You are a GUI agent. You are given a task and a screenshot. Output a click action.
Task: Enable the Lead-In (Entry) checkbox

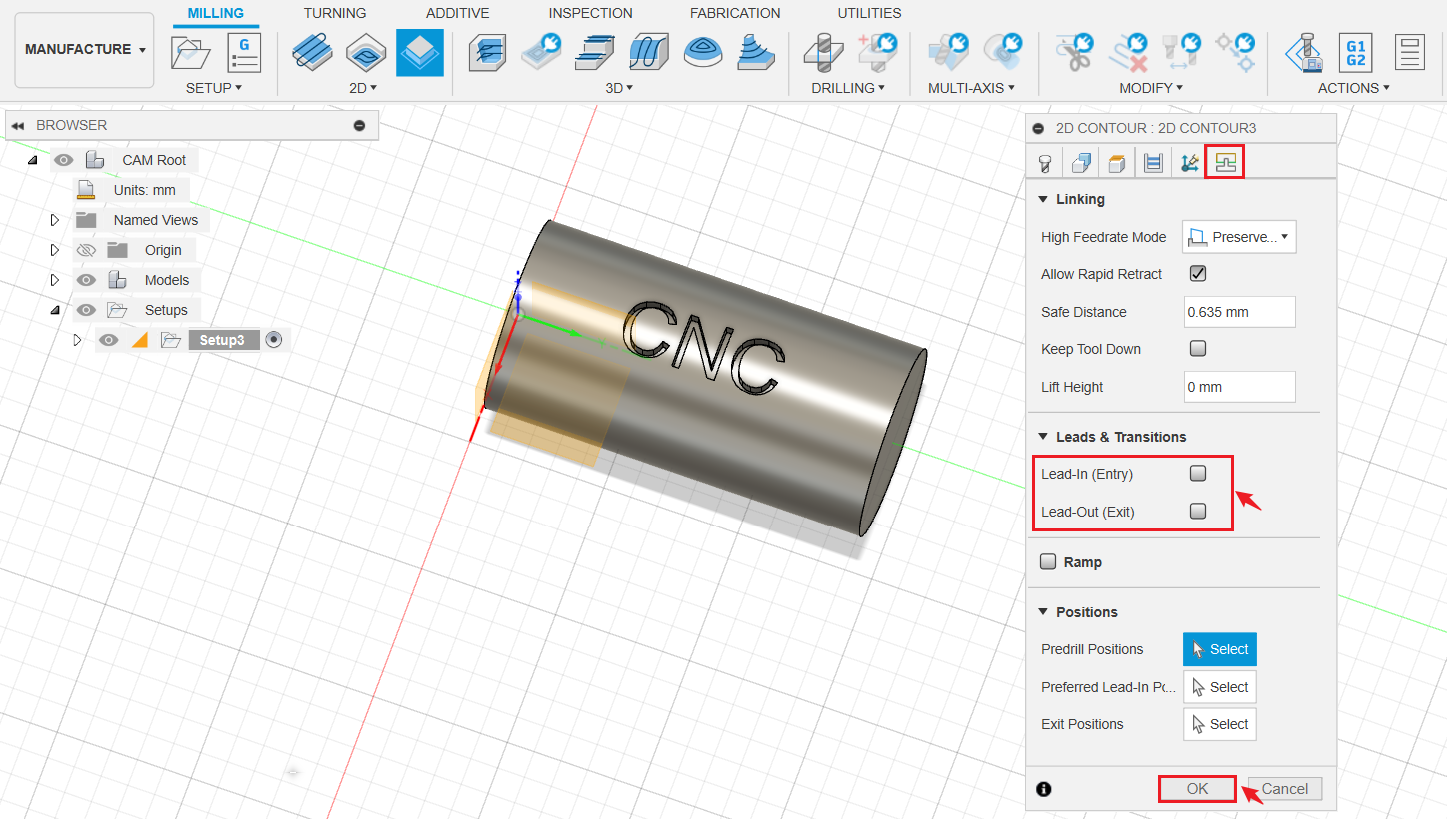1197,473
